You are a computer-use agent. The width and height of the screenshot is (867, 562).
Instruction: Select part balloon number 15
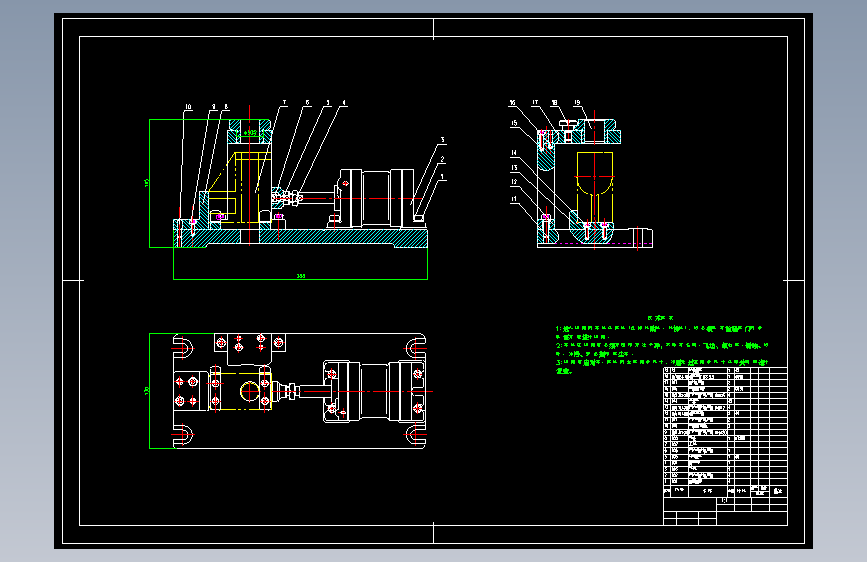[514, 123]
